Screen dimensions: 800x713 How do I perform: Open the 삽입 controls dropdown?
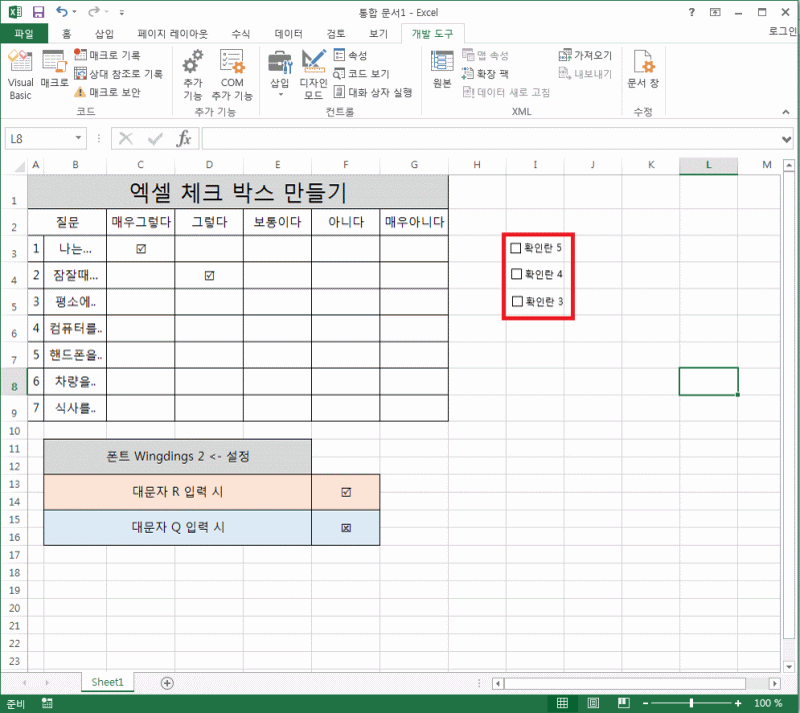pyautogui.click(x=280, y=75)
